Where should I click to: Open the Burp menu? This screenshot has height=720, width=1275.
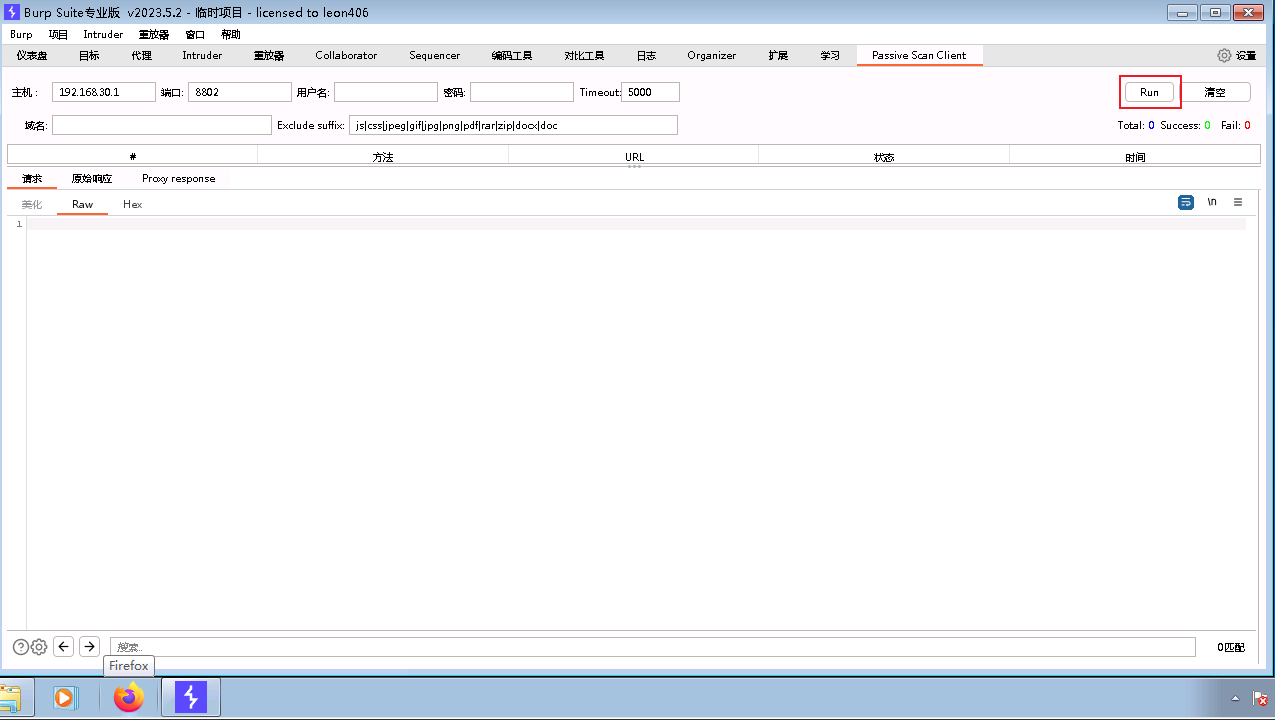tap(21, 34)
